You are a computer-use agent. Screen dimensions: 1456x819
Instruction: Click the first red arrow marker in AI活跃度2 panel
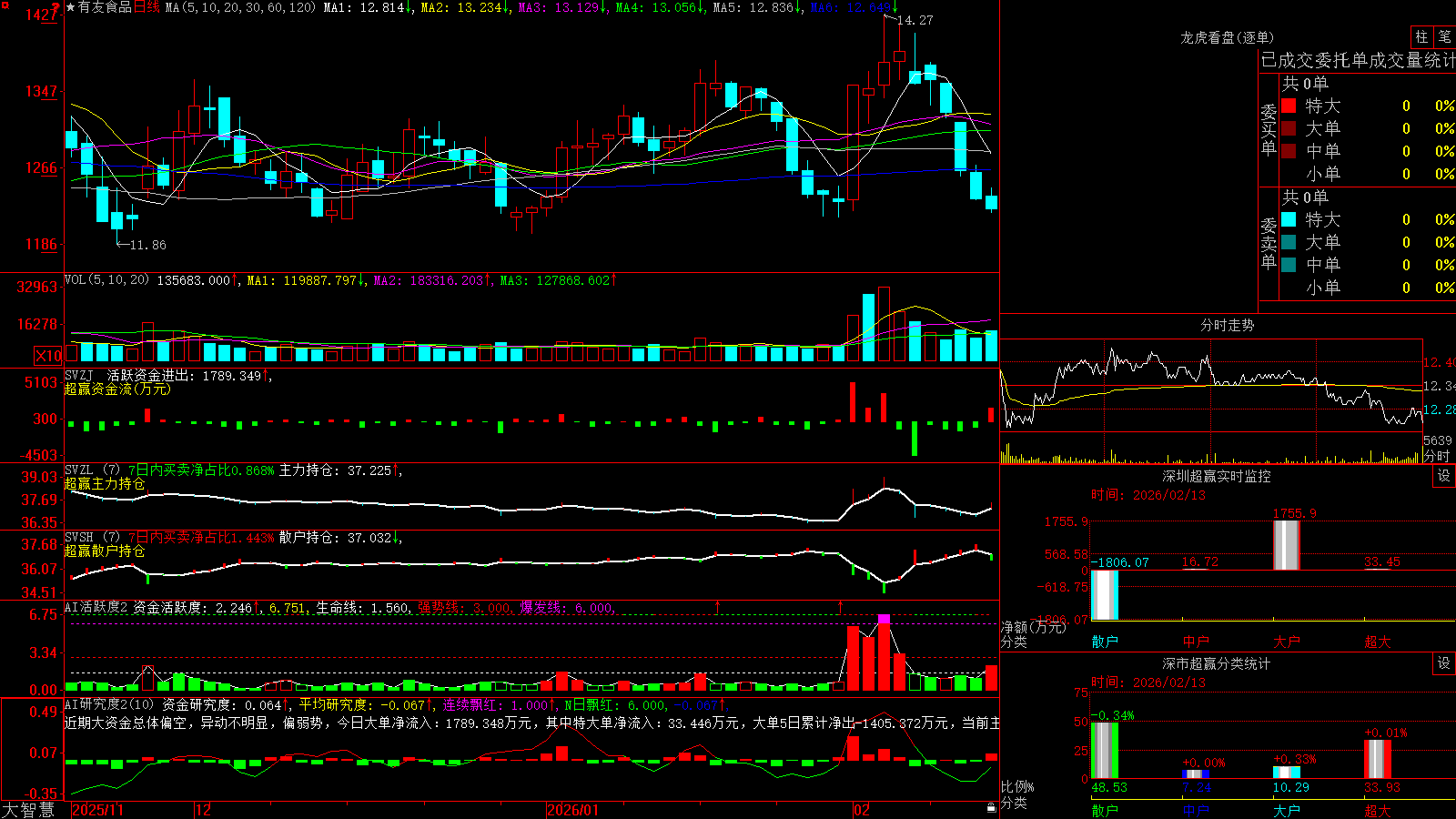pyautogui.click(x=718, y=606)
